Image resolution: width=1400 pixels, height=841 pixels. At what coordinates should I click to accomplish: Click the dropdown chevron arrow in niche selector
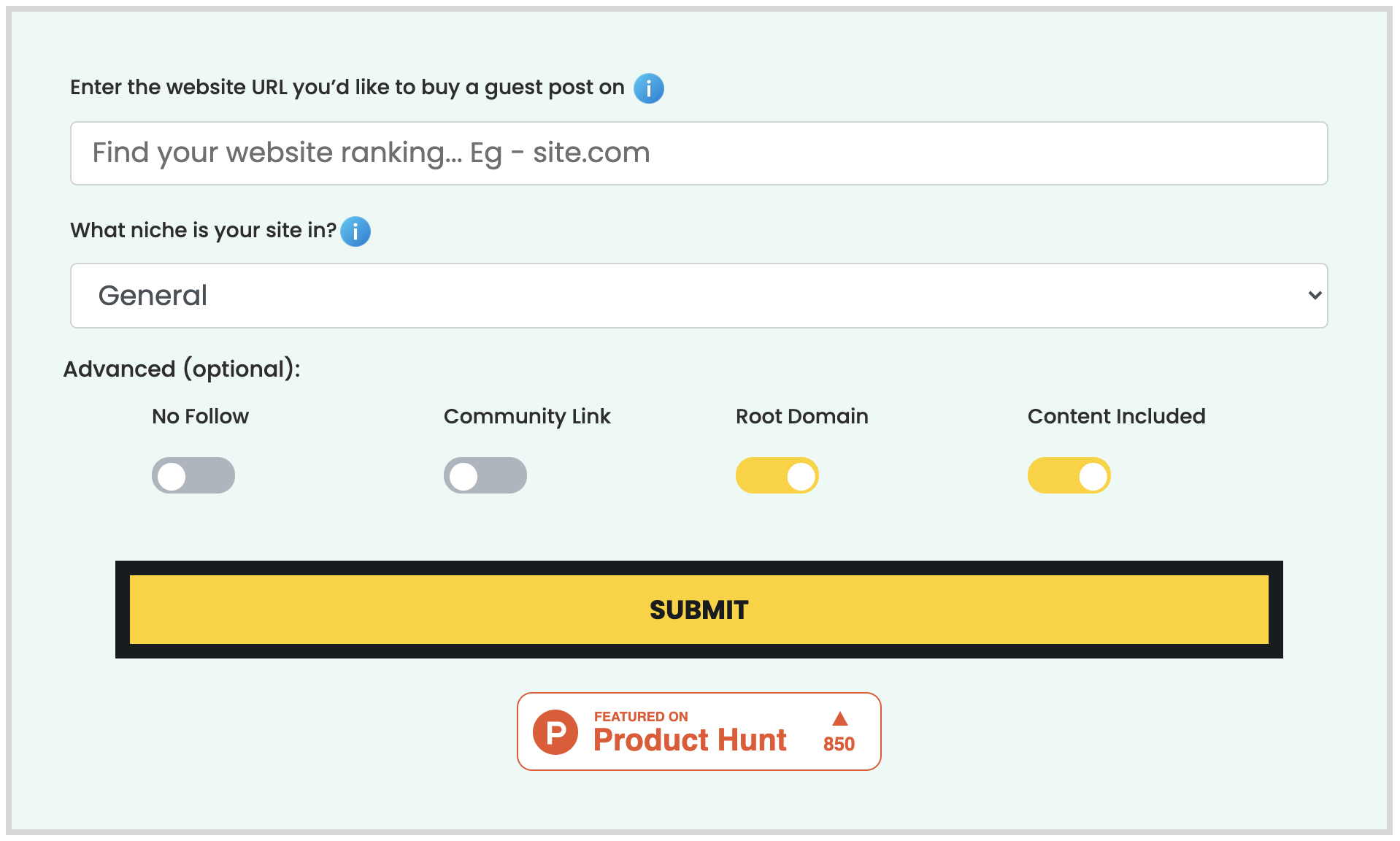[1315, 296]
